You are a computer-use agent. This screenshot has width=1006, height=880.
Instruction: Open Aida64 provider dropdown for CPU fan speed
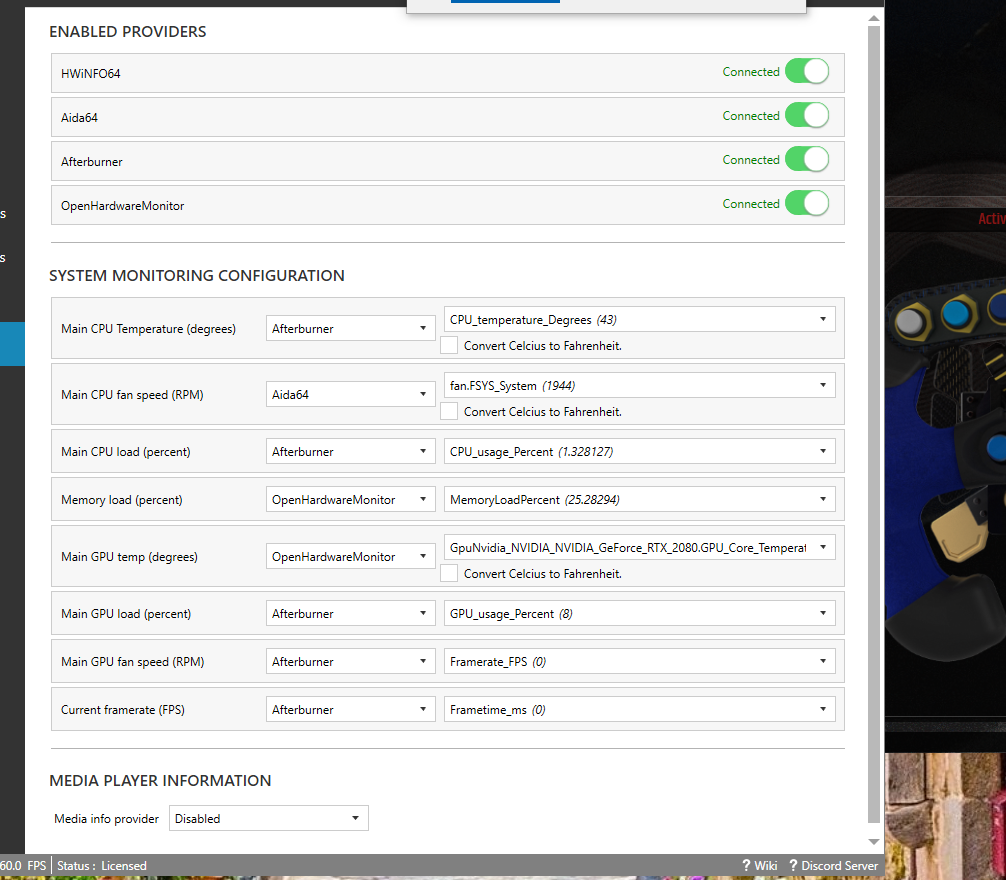(x=350, y=394)
